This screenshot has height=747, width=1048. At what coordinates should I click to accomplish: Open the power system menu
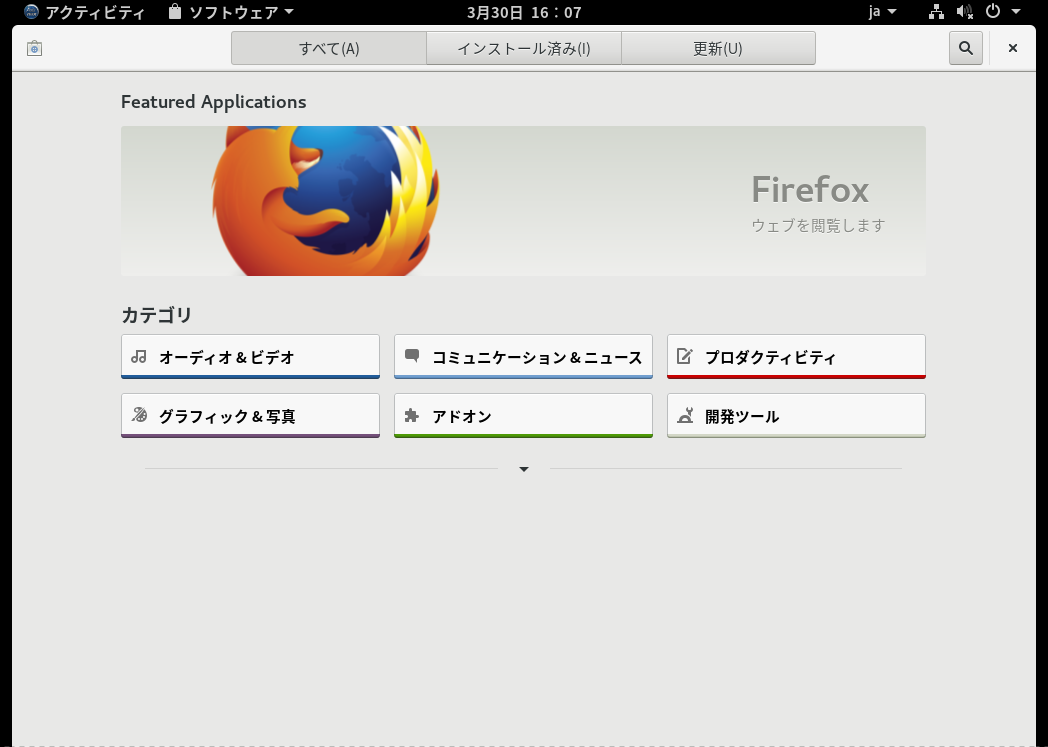[x=1003, y=11]
